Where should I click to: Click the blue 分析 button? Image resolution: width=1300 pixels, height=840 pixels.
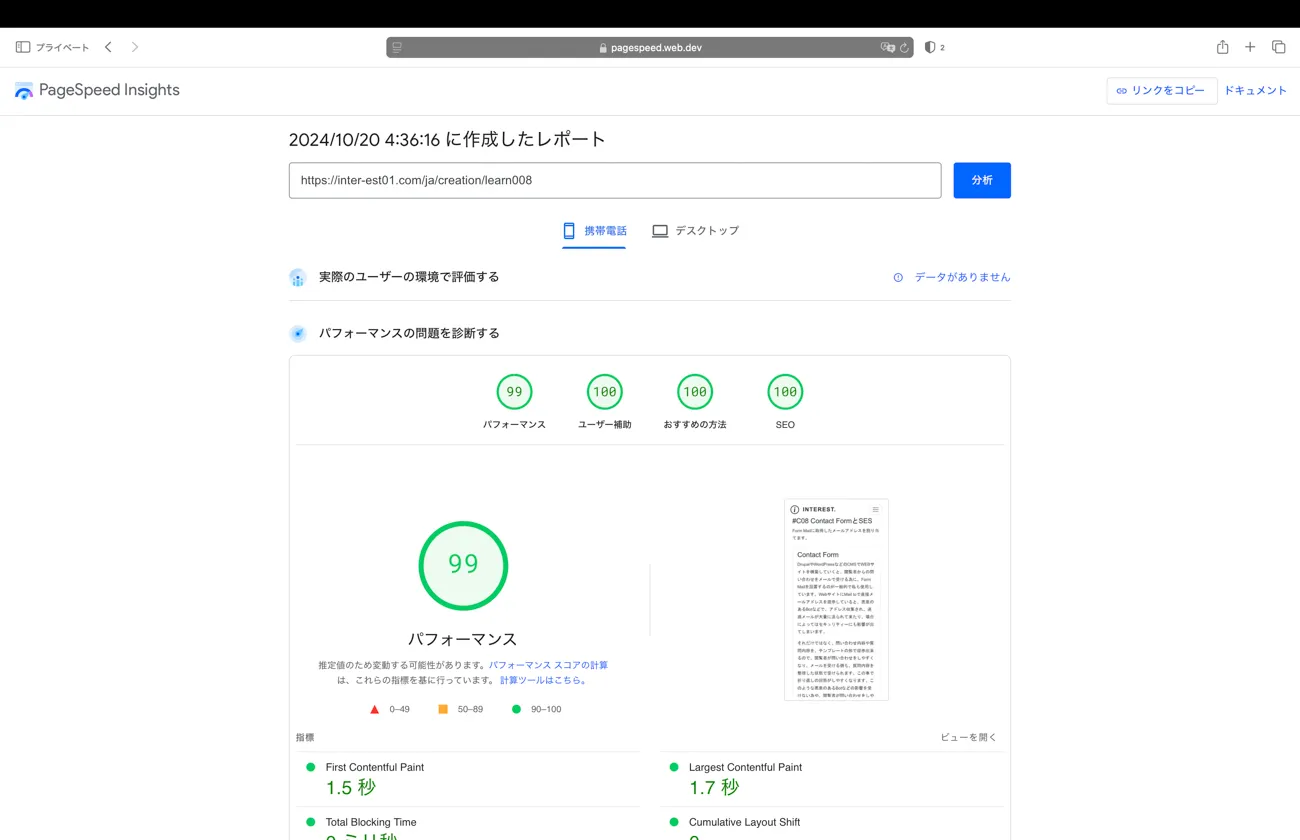982,180
